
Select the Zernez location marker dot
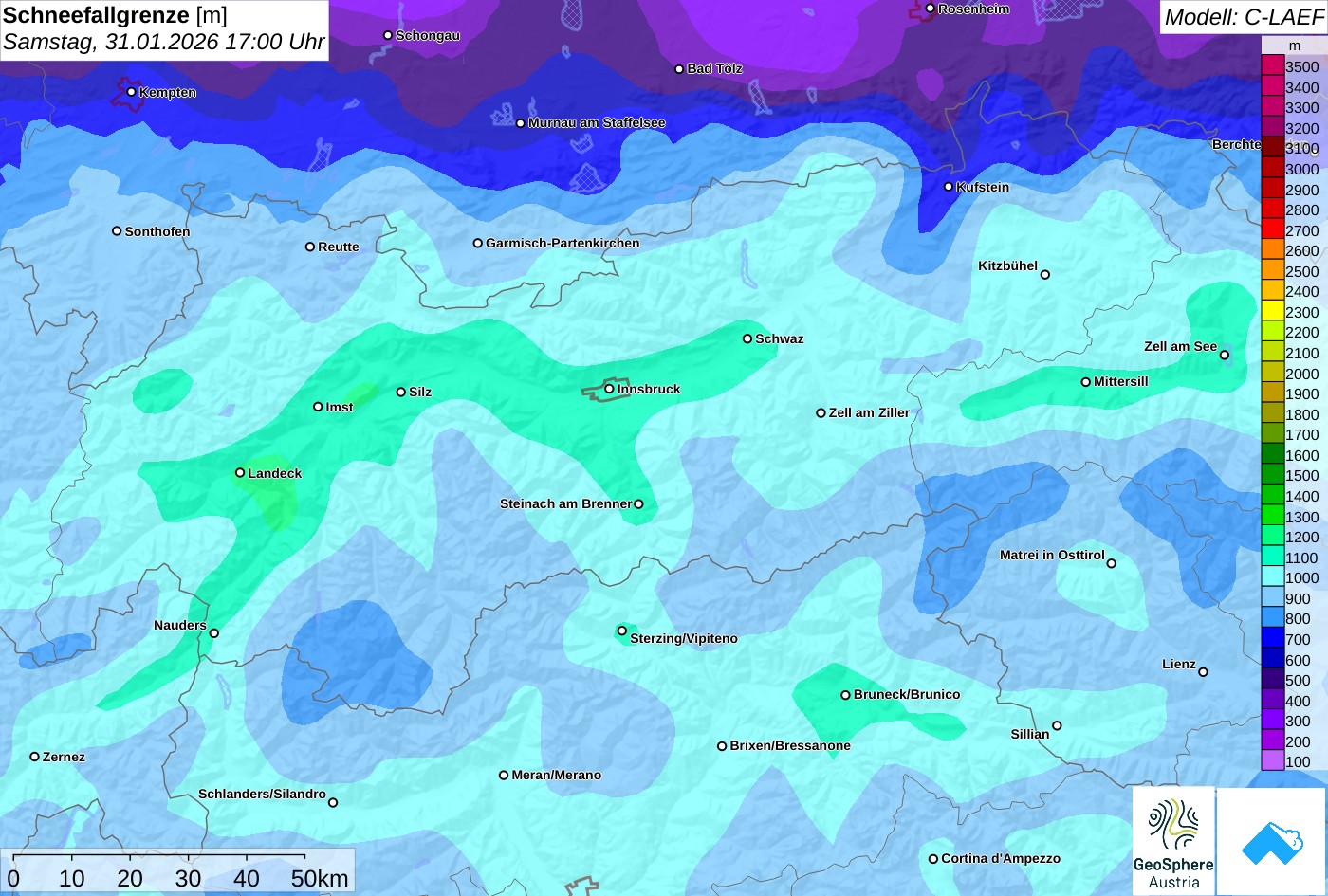(35, 757)
